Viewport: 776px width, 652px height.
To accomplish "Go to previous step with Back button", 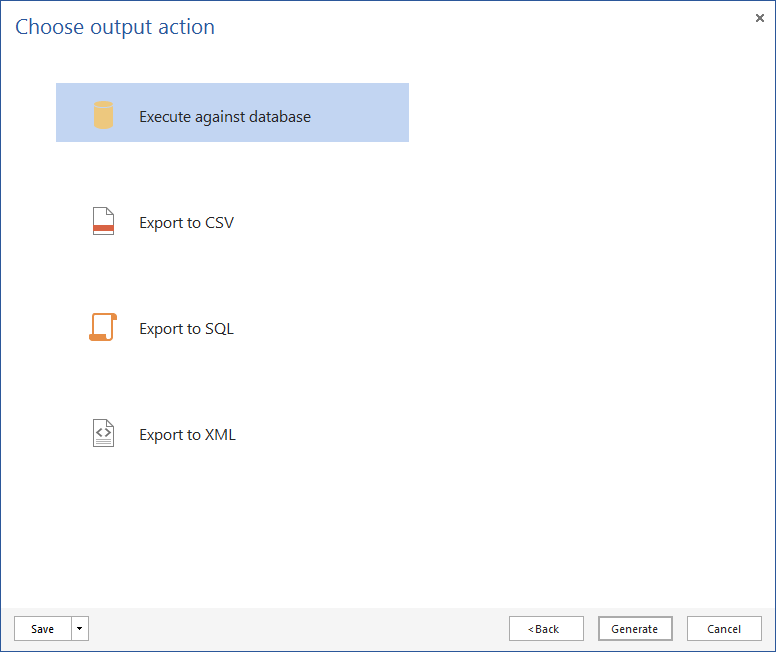I will 546,629.
